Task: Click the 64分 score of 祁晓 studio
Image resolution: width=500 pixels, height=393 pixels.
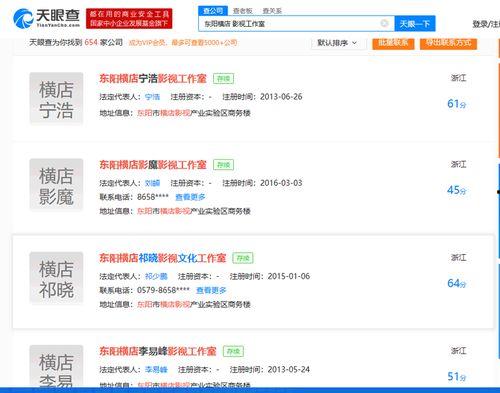Action: 456,283
